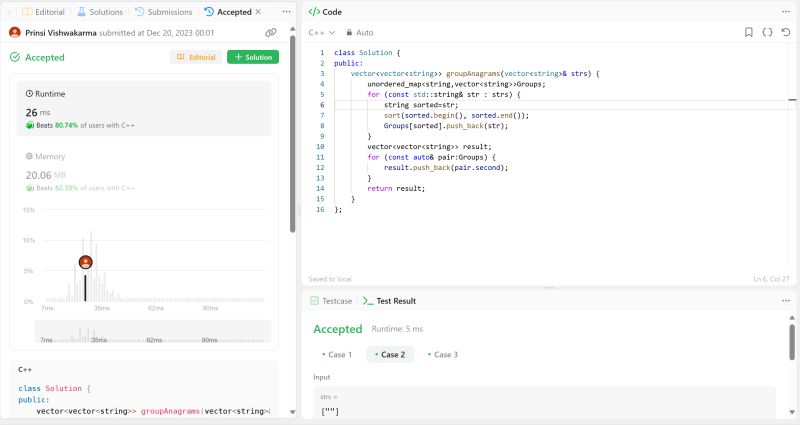Click 'Groups[sorted].push_back(str);' on line 8

point(446,126)
